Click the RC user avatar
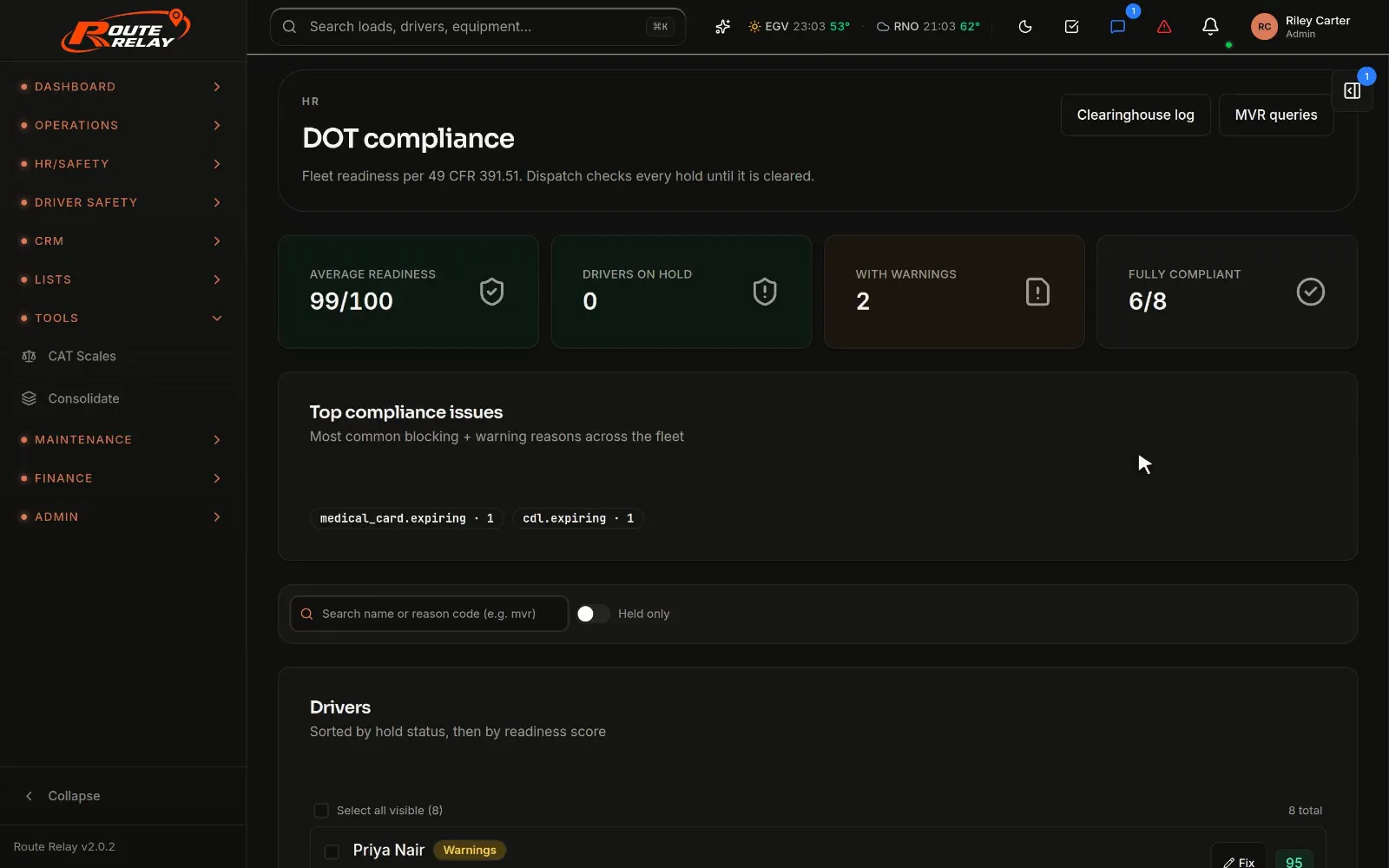Screen dimensions: 1389x868 pos(1264,27)
